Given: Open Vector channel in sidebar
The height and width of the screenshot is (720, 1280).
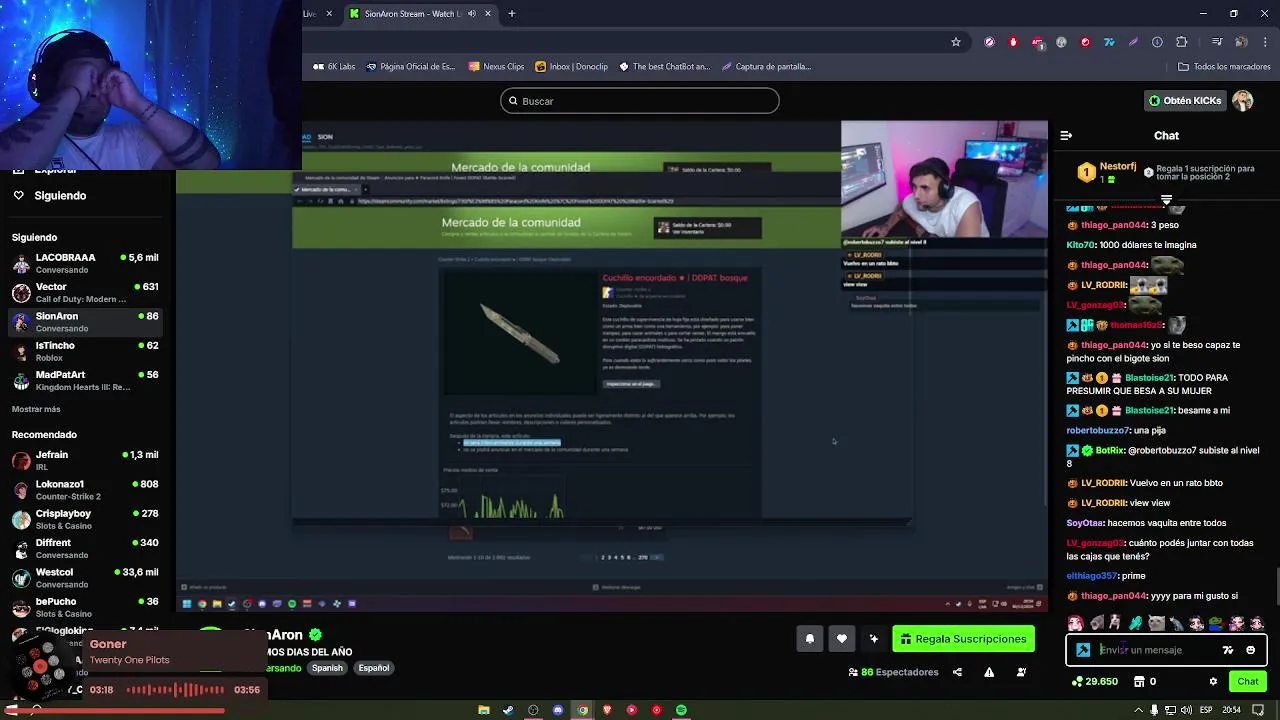Looking at the screenshot, I should tap(87, 293).
